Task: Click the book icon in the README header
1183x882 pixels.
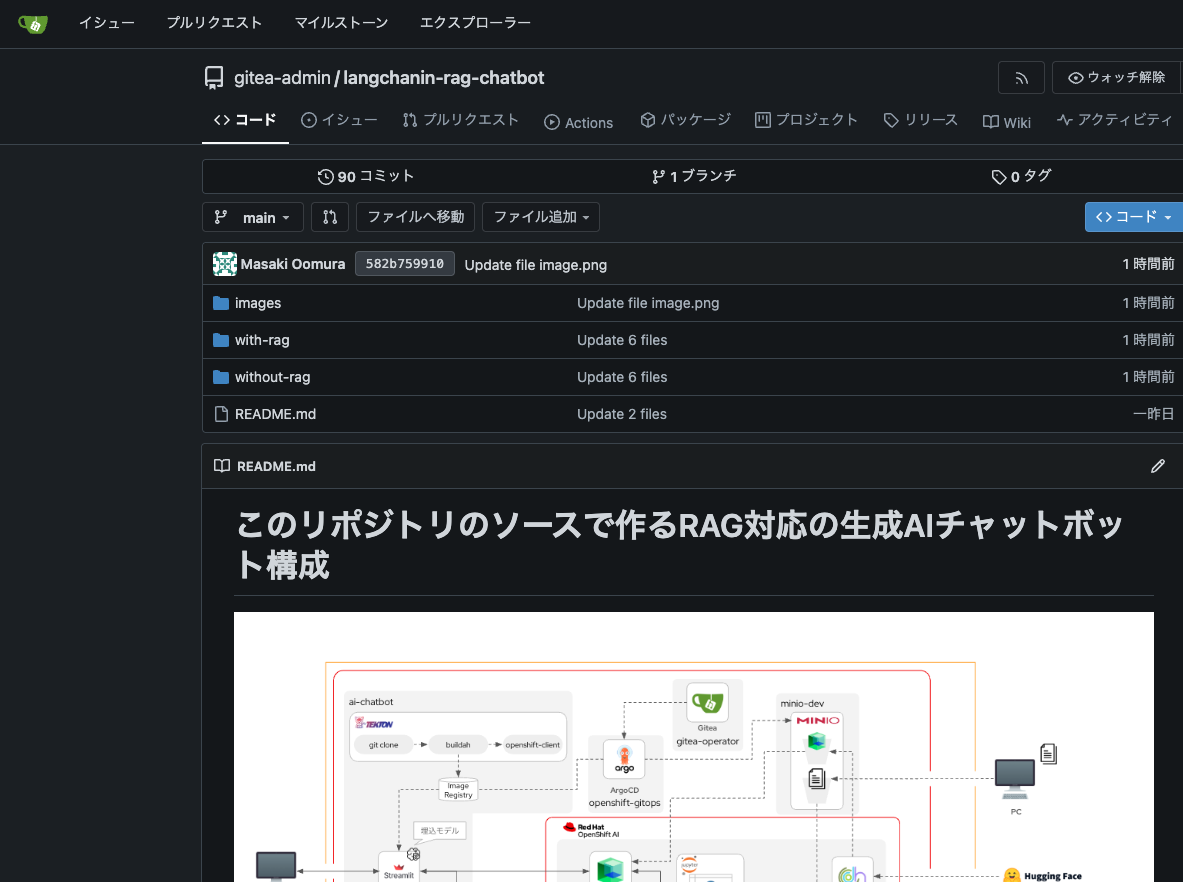Action: [x=222, y=466]
